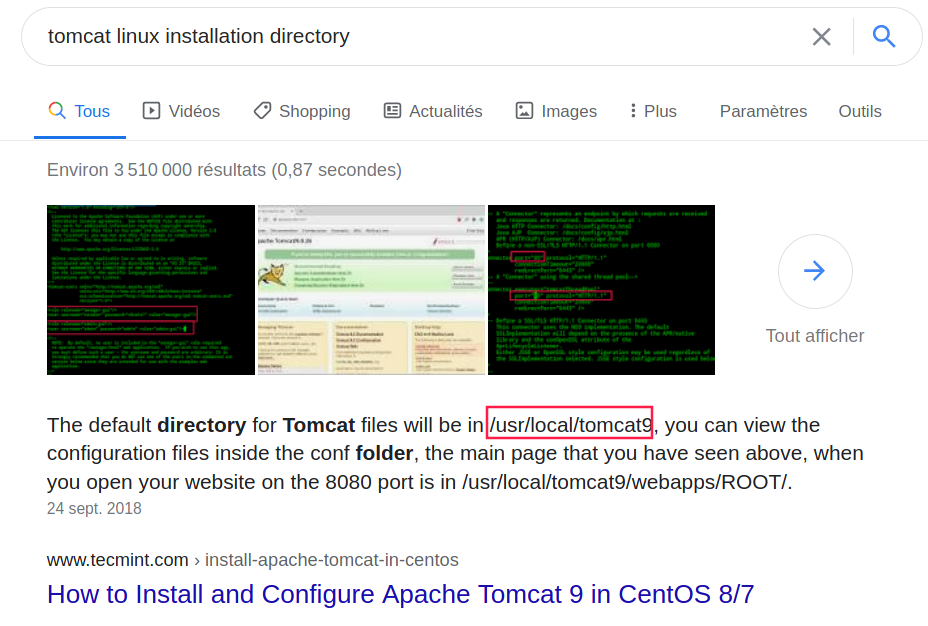Click the blue arrow to show all images
Screen dimensions: 928x626
[x=815, y=271]
